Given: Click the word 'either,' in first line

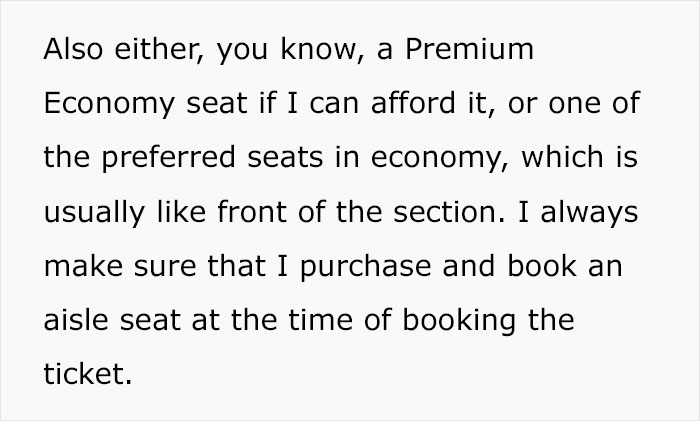Looking at the screenshot, I should pyautogui.click(x=160, y=49).
